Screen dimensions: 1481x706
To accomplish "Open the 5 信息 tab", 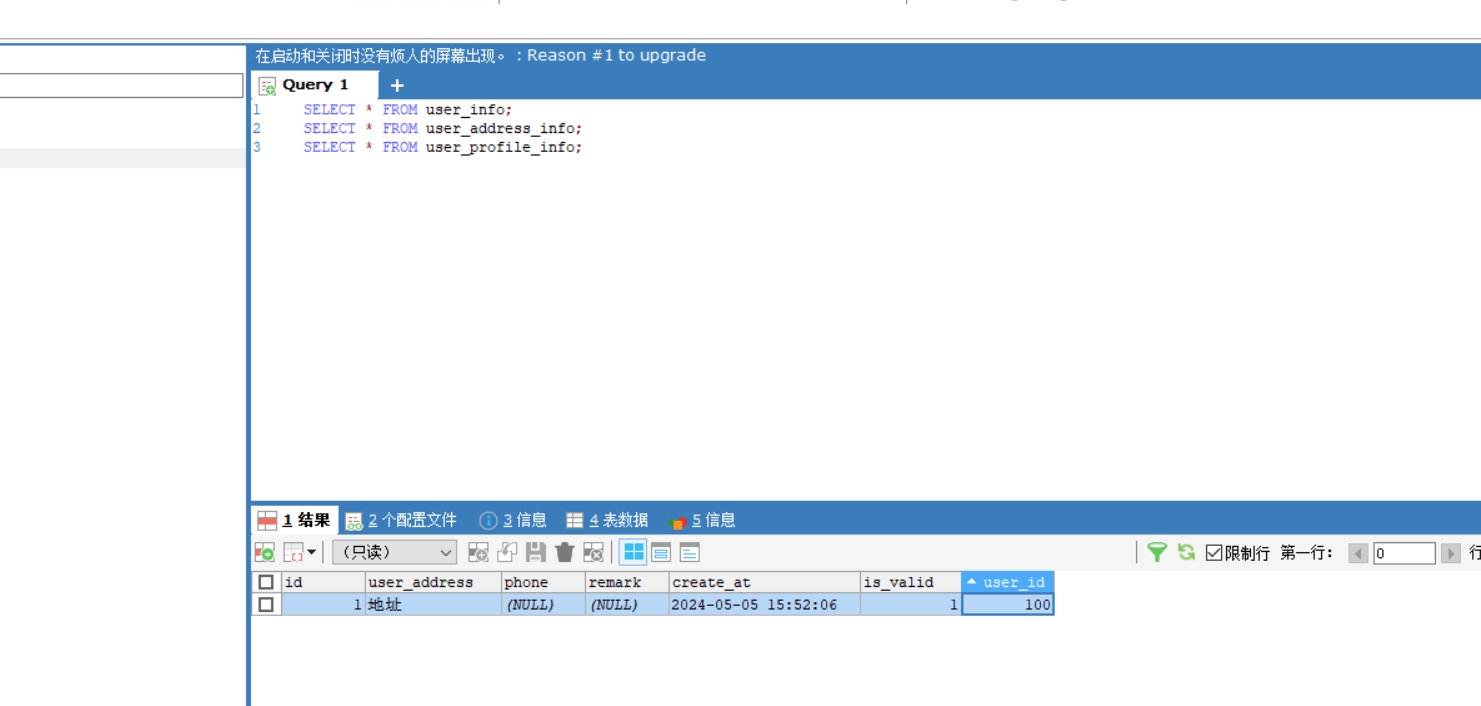I will [703, 520].
